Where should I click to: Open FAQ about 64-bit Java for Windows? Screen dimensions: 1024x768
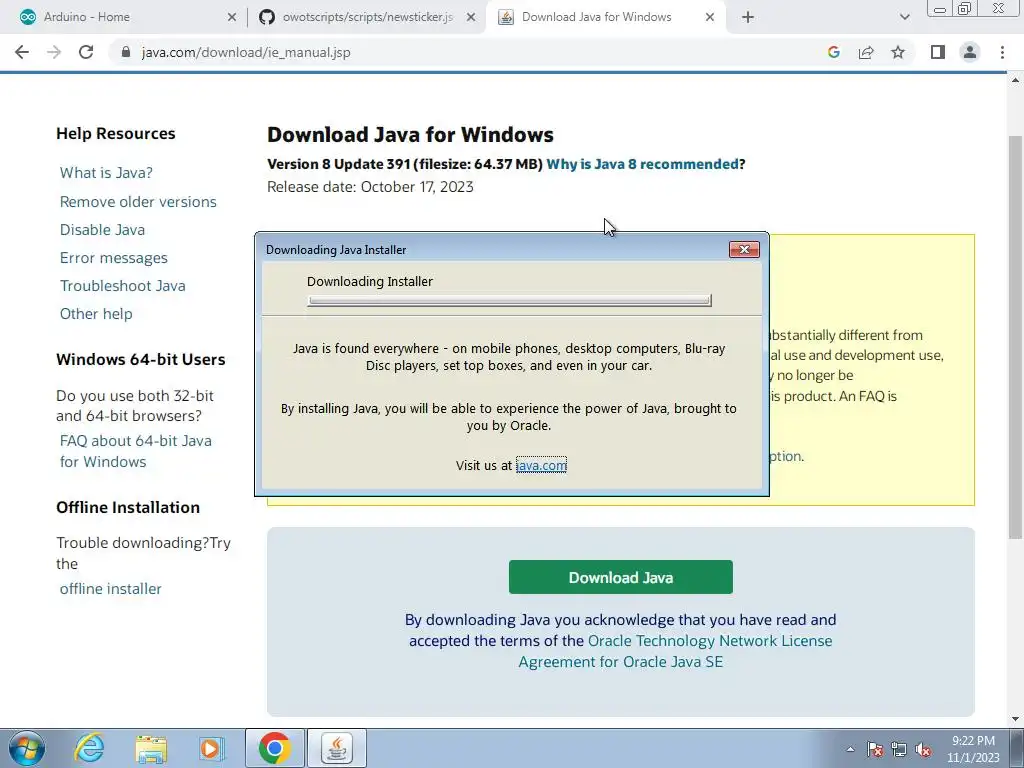click(136, 451)
